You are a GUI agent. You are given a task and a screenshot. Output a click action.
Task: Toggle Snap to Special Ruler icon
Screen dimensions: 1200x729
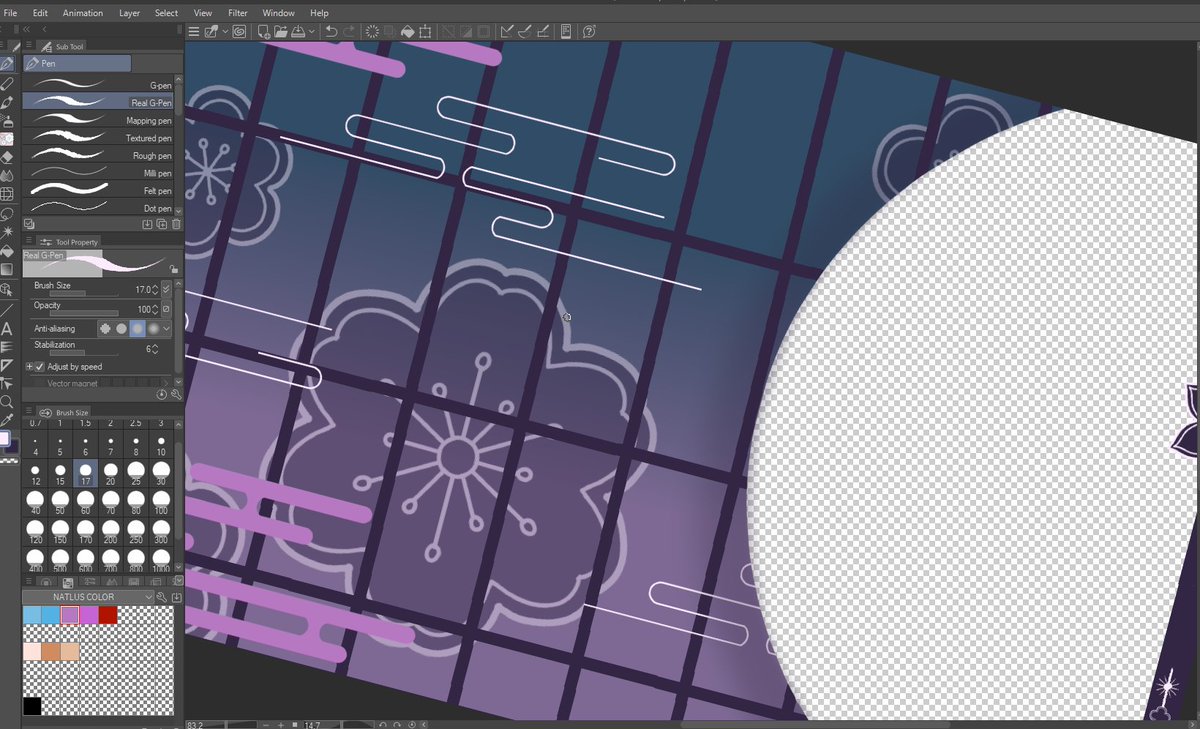click(x=524, y=31)
